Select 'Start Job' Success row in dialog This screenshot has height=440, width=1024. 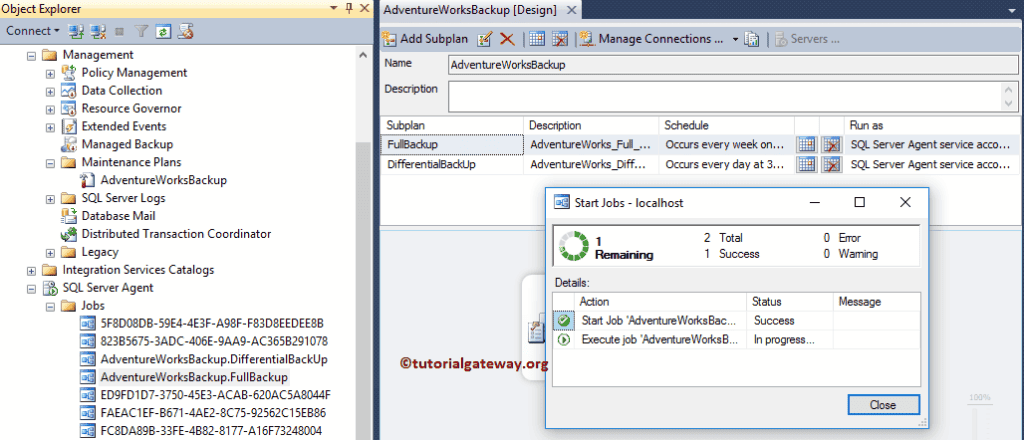(x=737, y=321)
